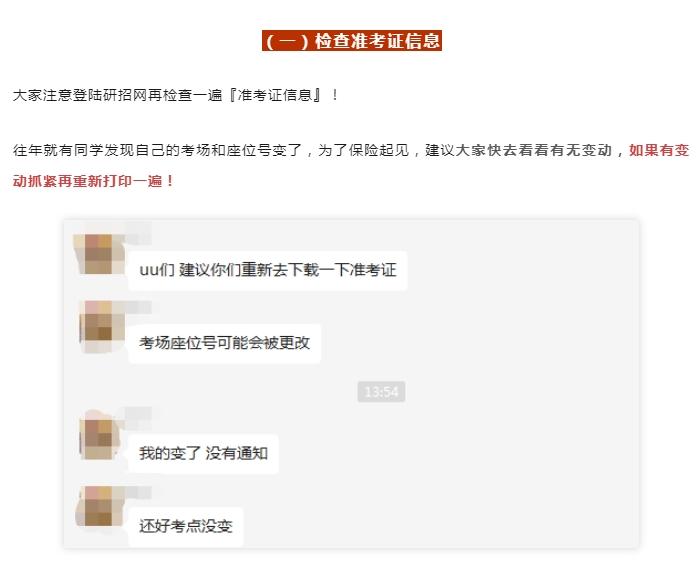
Task: Click the heading (一)检查准考证信息
Action: 352,41
